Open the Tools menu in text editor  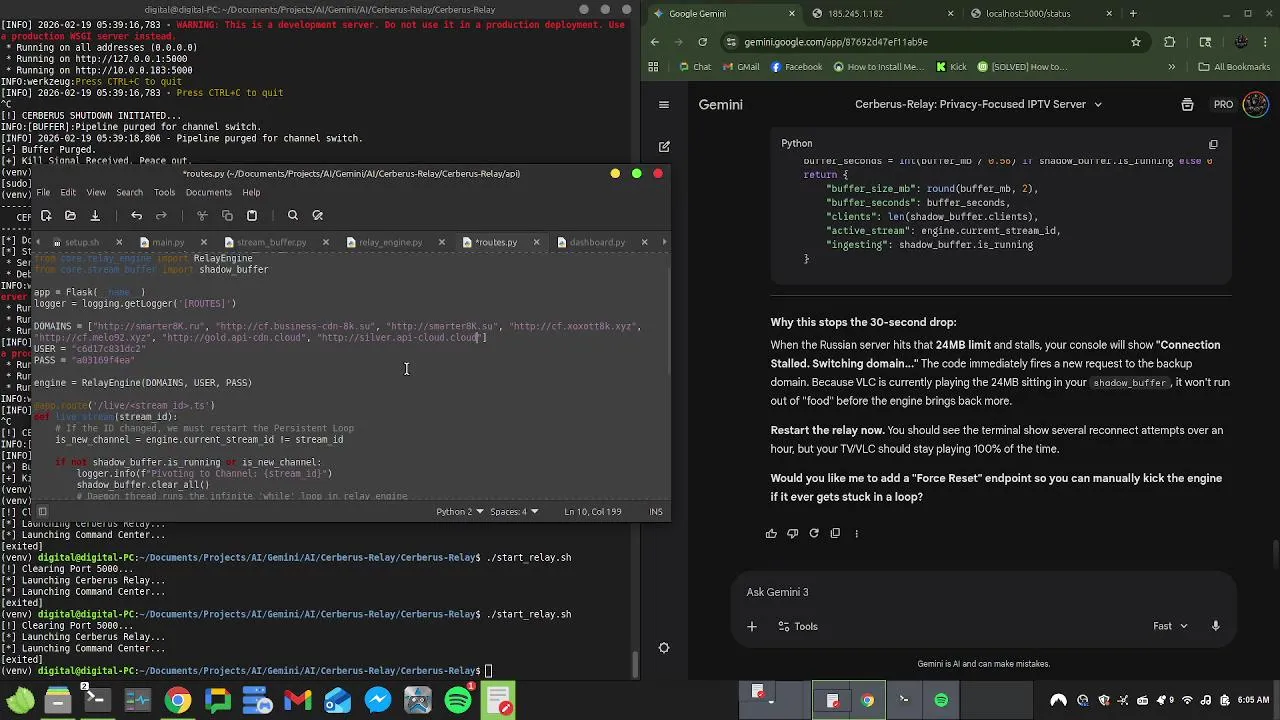[x=164, y=192]
